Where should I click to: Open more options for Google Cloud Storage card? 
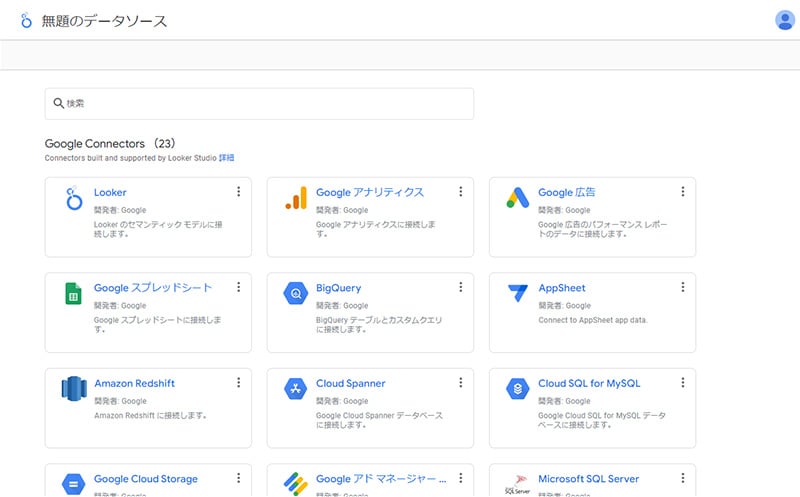(x=238, y=478)
